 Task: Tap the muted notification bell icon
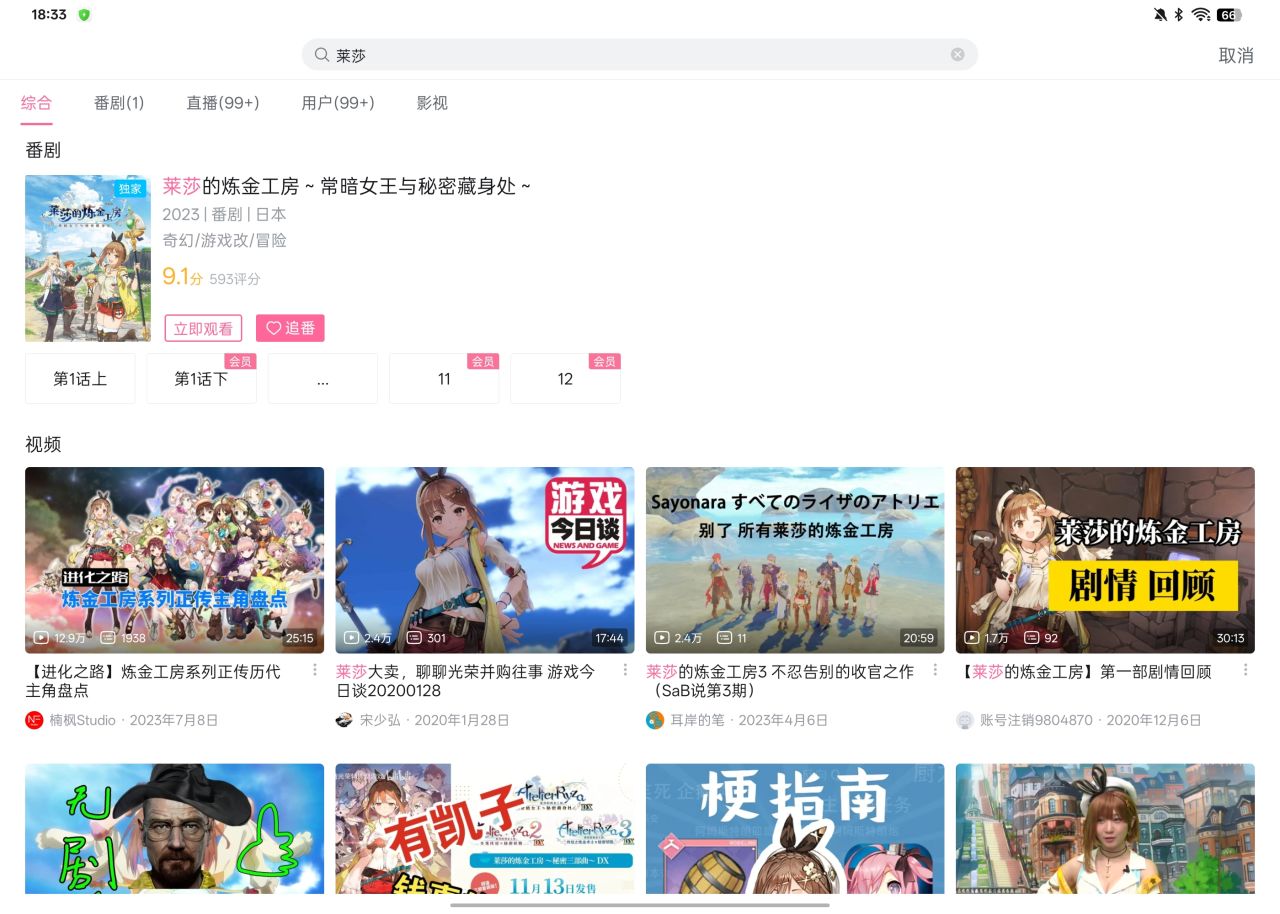[1160, 15]
